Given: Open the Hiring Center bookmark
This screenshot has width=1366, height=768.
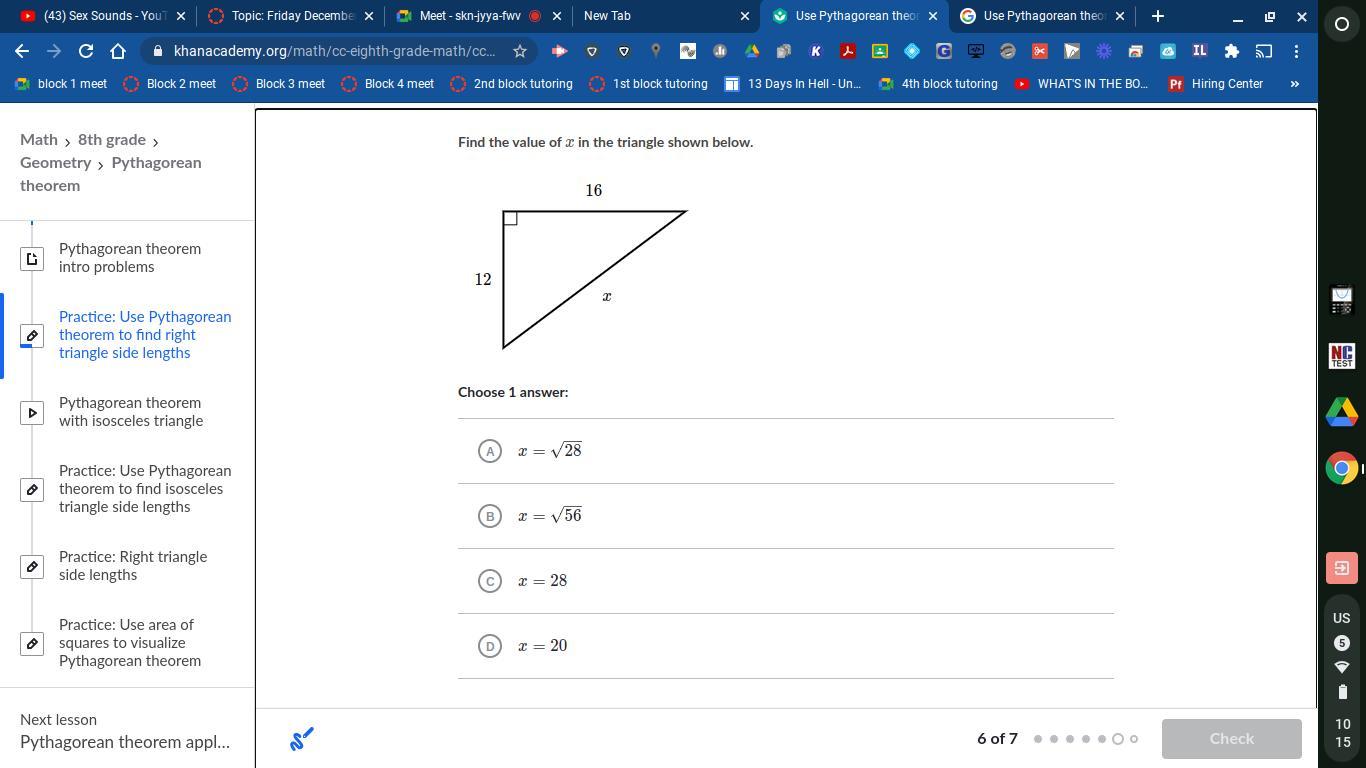Looking at the screenshot, I should (x=1216, y=84).
